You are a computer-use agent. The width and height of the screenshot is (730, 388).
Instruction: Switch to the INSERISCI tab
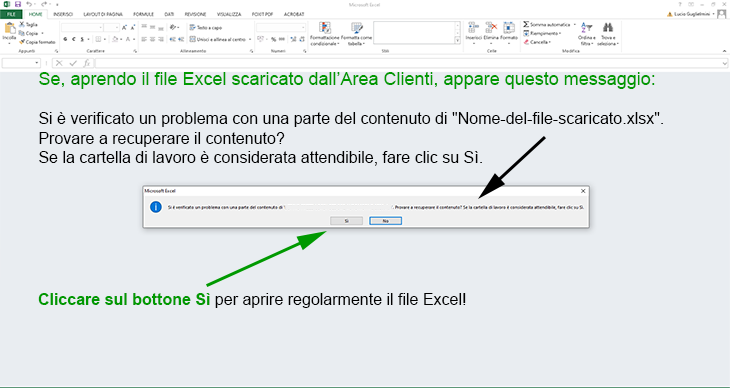pos(63,14)
